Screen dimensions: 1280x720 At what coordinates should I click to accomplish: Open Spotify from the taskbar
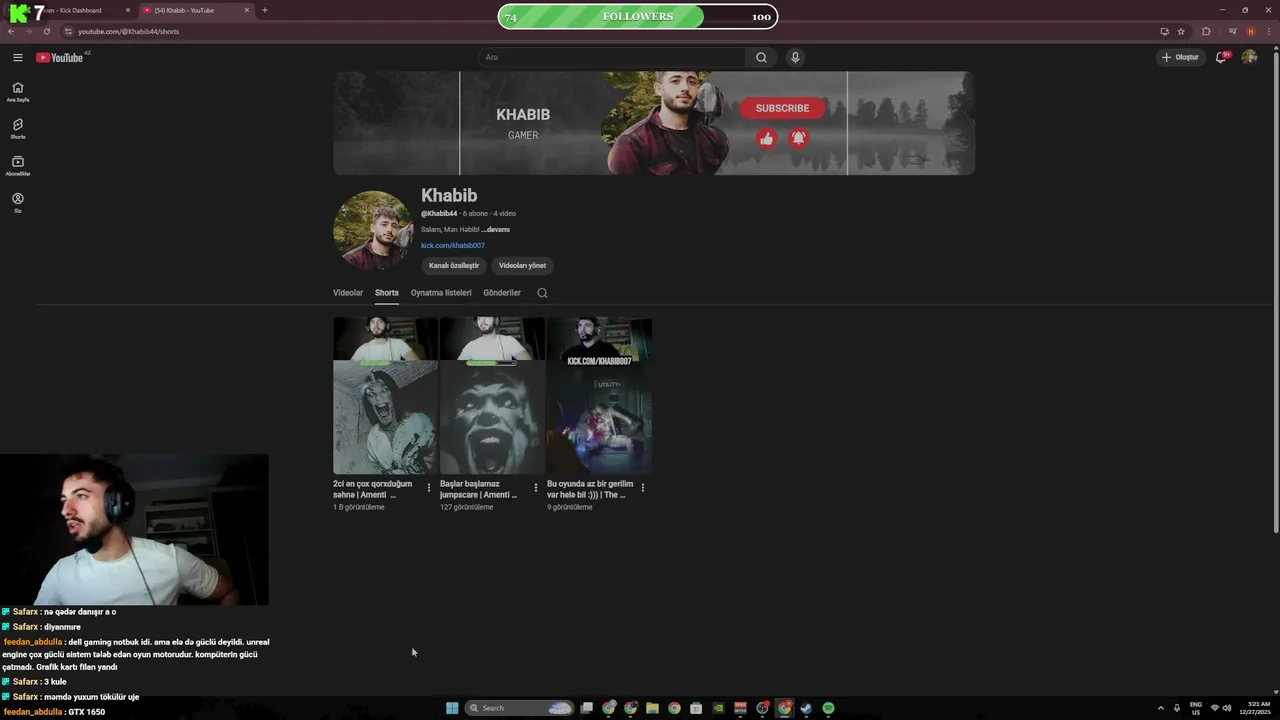828,708
